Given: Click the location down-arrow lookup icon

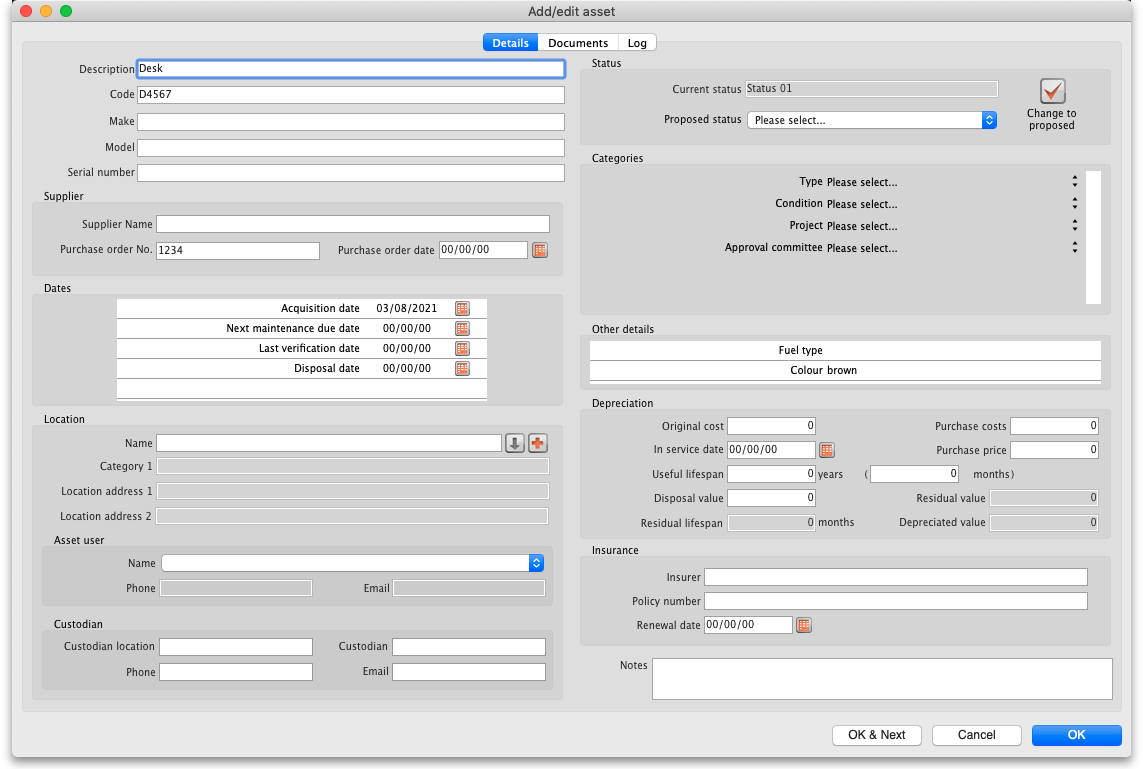Looking at the screenshot, I should tap(515, 443).
